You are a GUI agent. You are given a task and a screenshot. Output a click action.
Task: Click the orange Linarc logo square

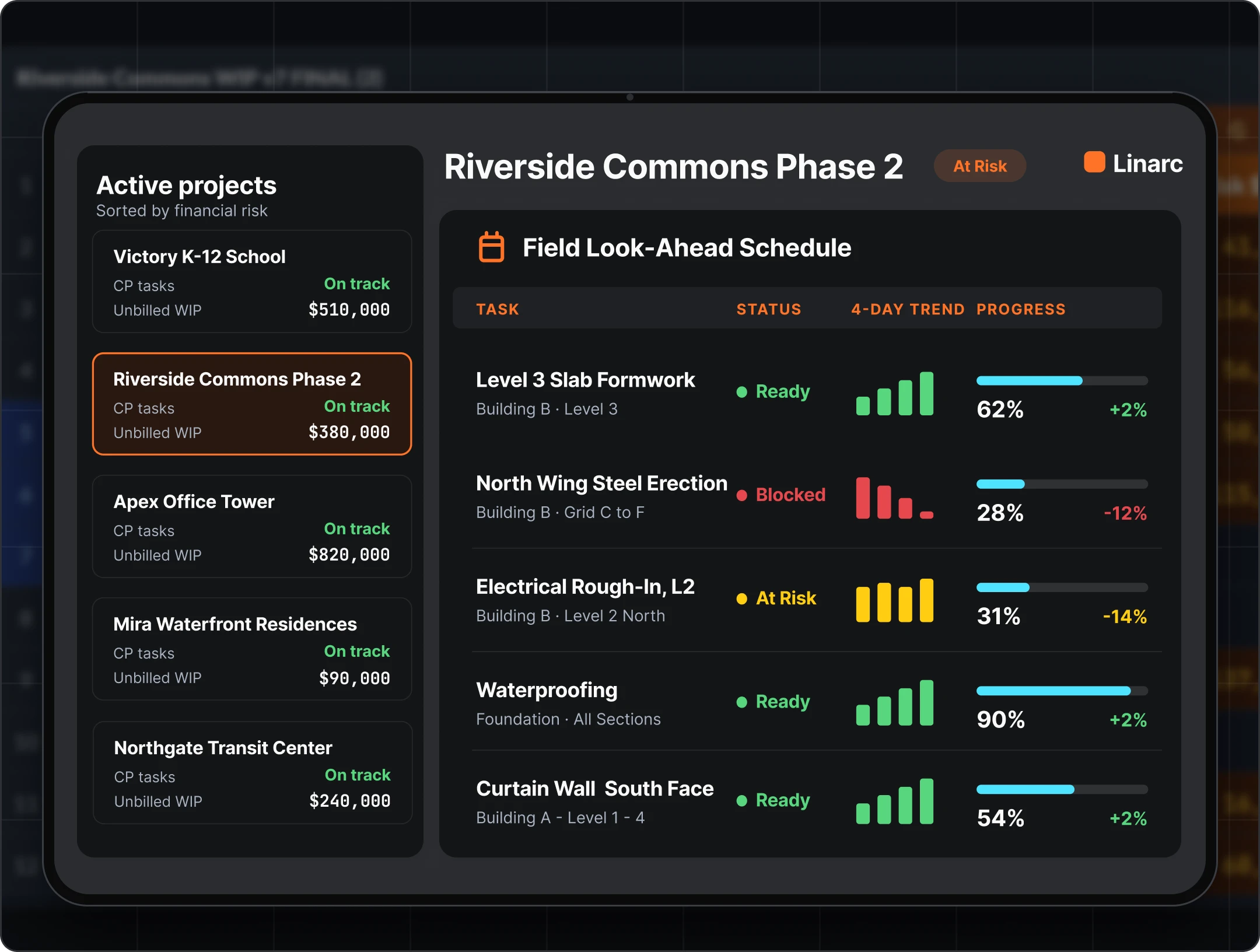[1094, 162]
